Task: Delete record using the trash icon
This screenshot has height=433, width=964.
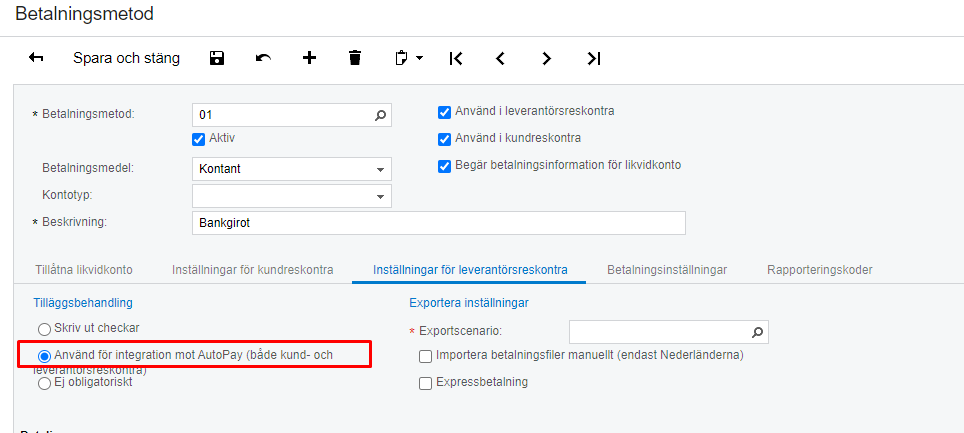Action: 355,58
